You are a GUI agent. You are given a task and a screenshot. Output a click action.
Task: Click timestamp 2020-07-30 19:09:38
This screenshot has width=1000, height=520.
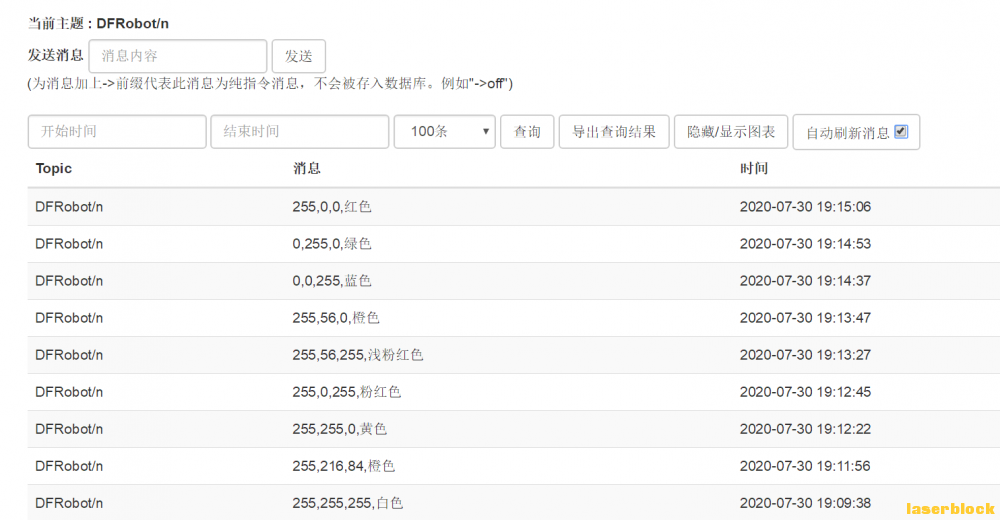805,503
